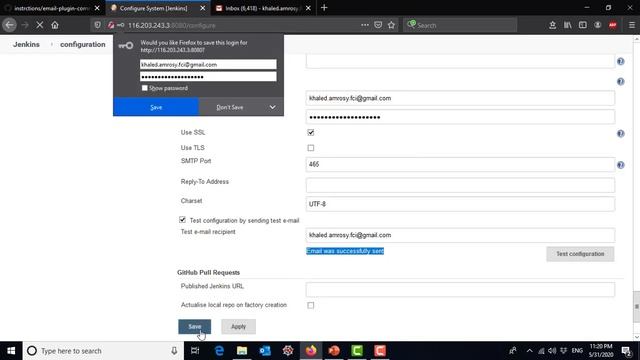Open the configuration breadcrumb link
The width and height of the screenshot is (640, 360).
[83, 44]
